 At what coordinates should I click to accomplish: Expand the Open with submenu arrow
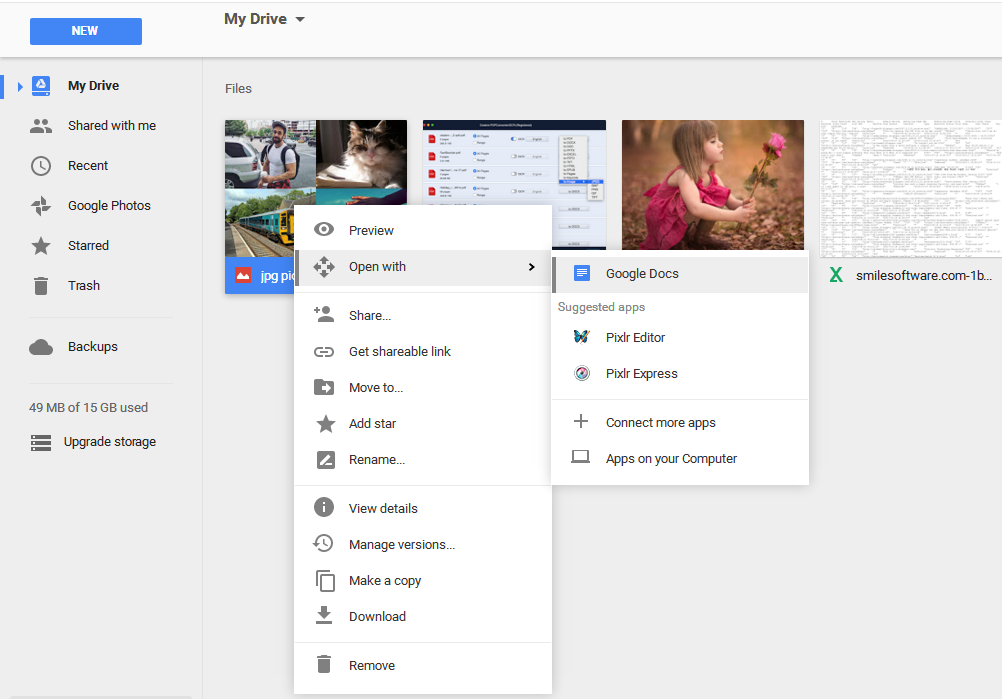tap(531, 267)
